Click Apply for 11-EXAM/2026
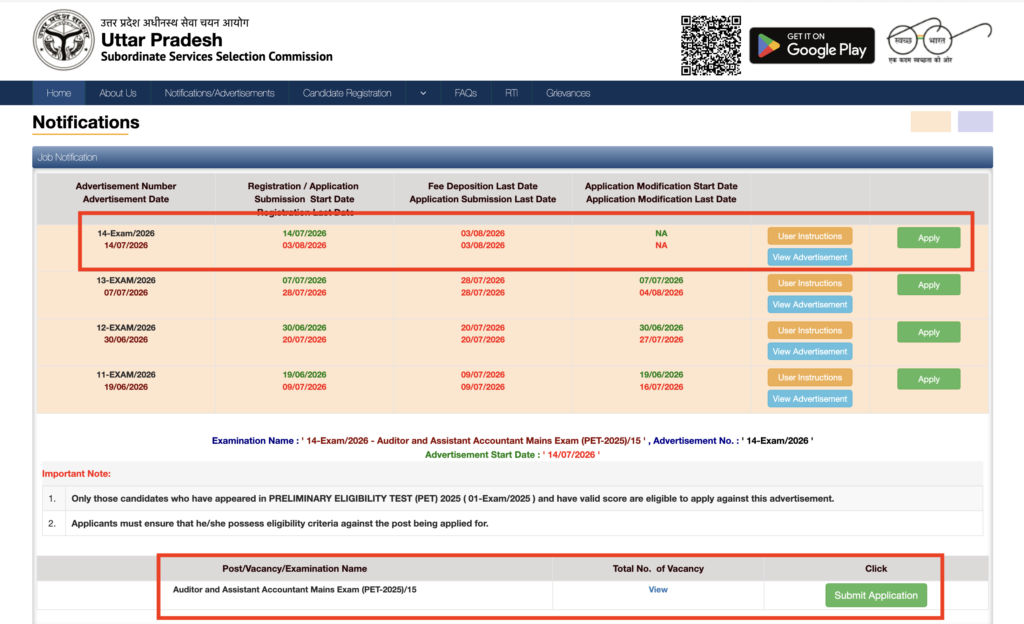 click(x=928, y=379)
